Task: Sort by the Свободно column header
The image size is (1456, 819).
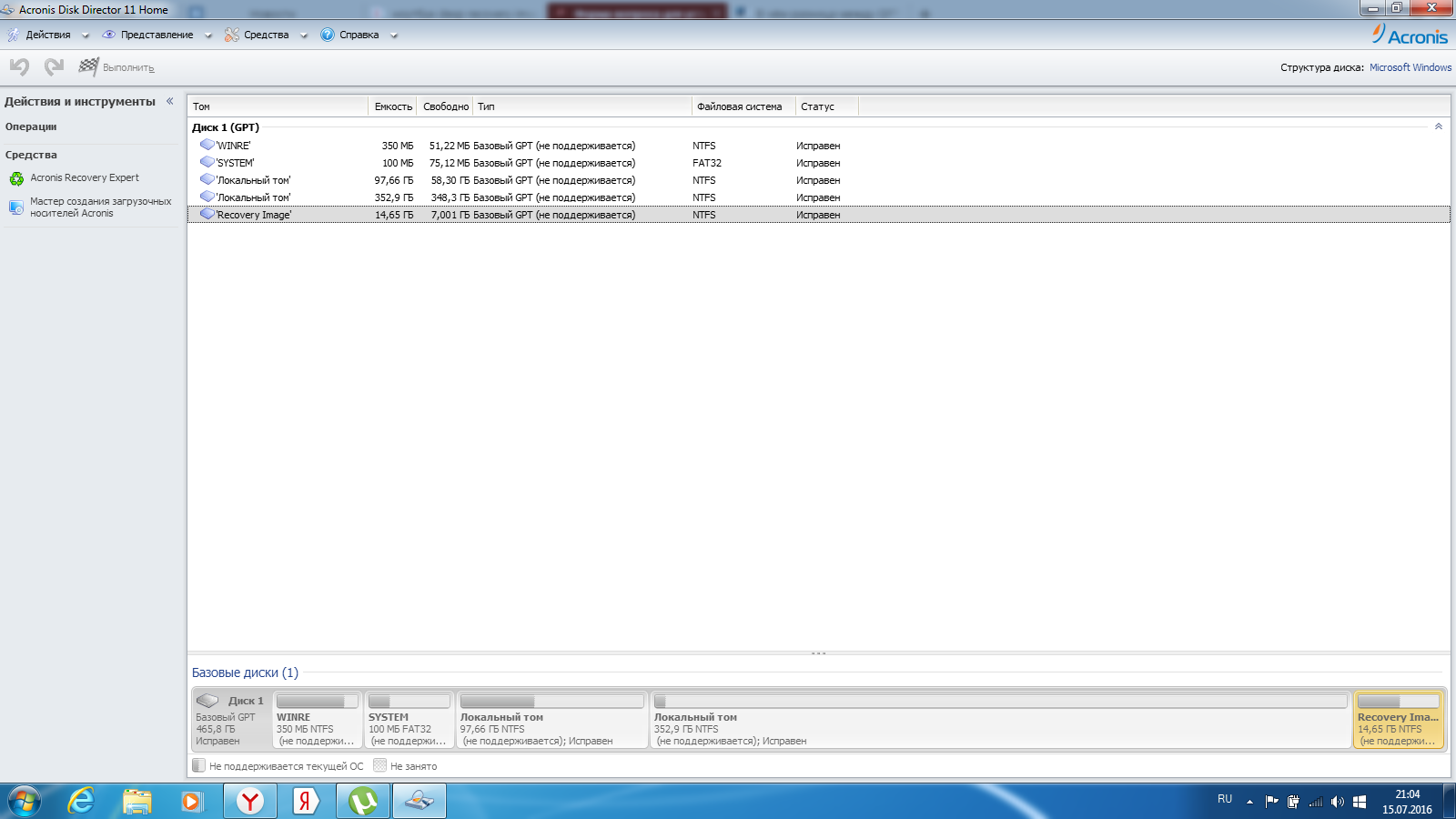Action: pyautogui.click(x=446, y=106)
